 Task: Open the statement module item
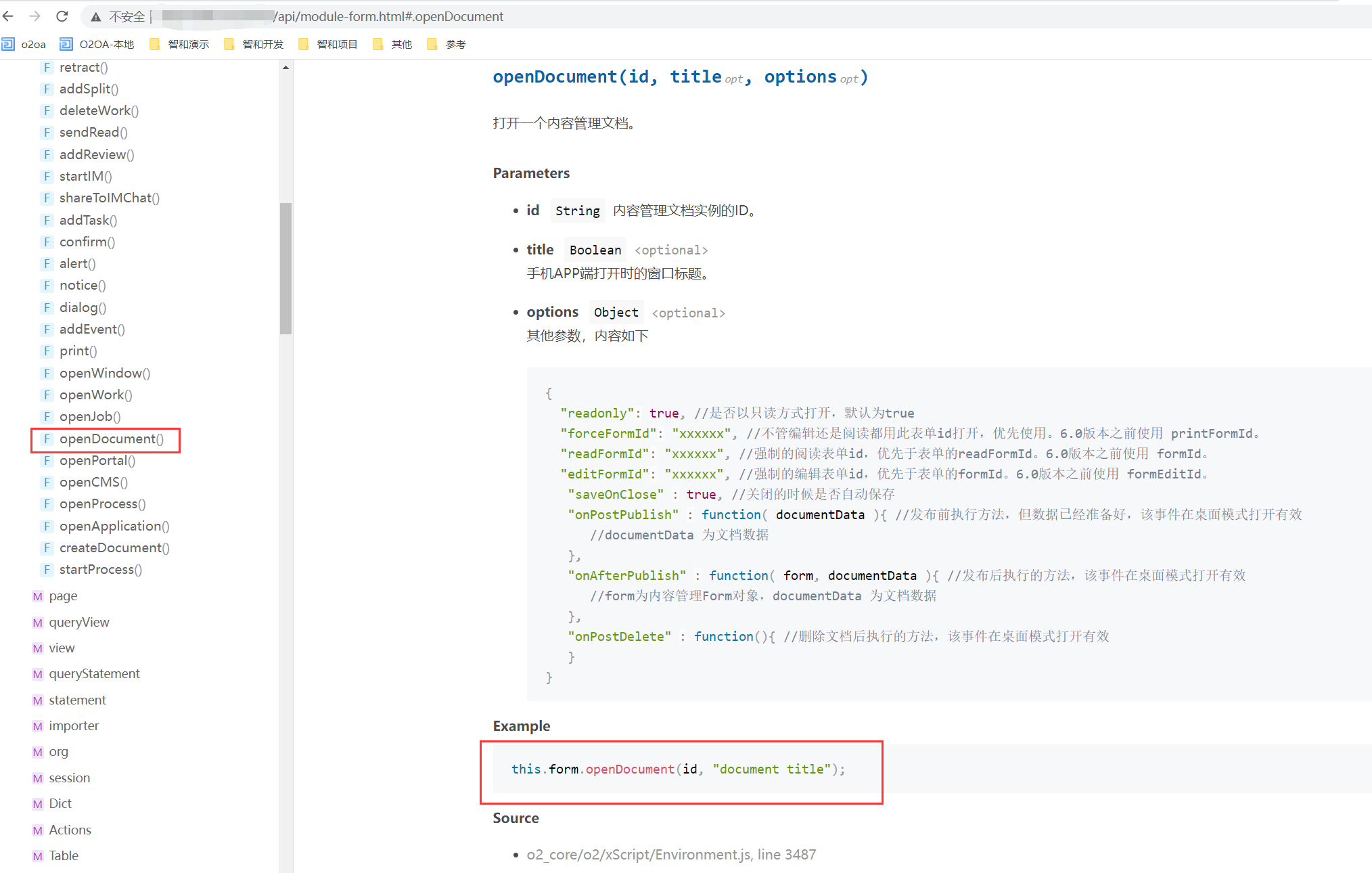(77, 700)
